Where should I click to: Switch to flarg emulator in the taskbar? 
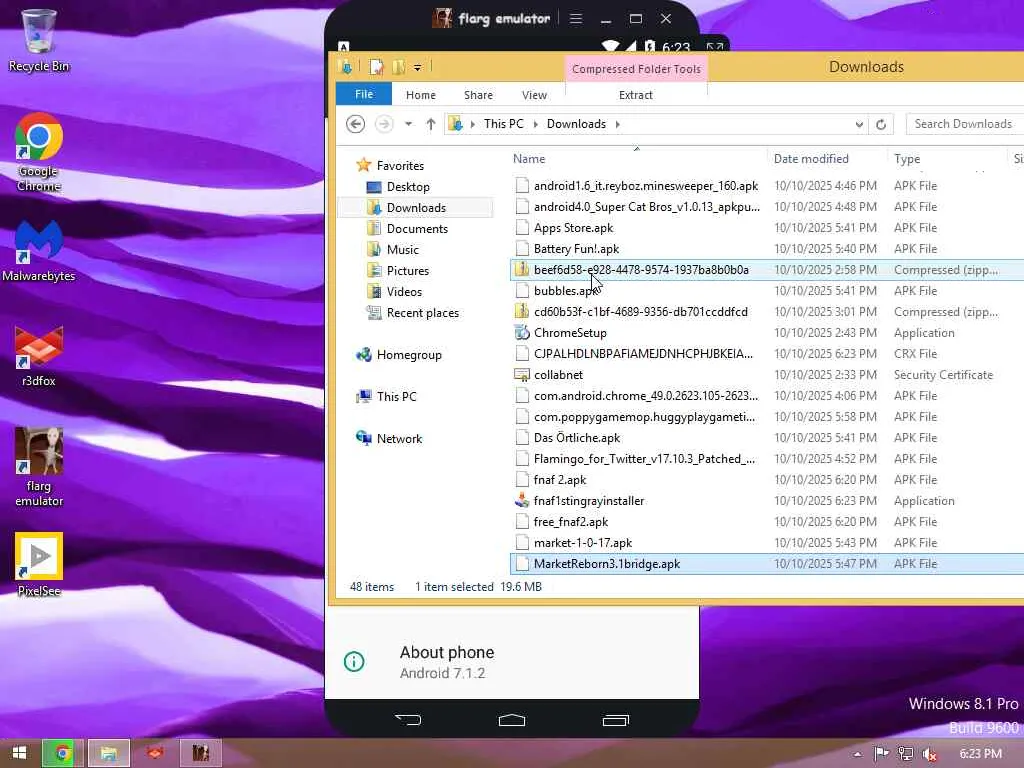click(x=200, y=753)
